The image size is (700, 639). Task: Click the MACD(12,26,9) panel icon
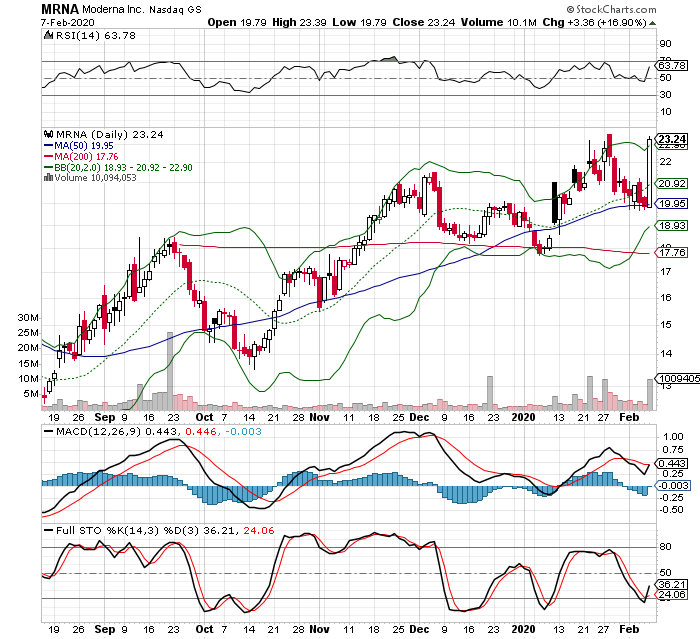coord(46,431)
